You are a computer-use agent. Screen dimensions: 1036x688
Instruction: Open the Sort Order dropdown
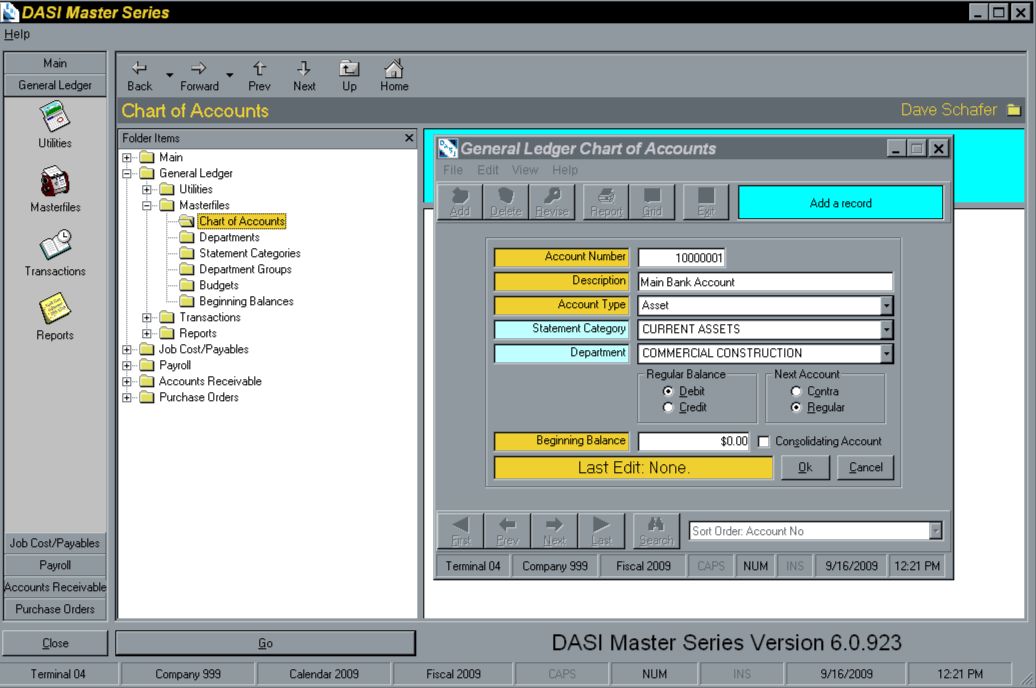[x=935, y=531]
